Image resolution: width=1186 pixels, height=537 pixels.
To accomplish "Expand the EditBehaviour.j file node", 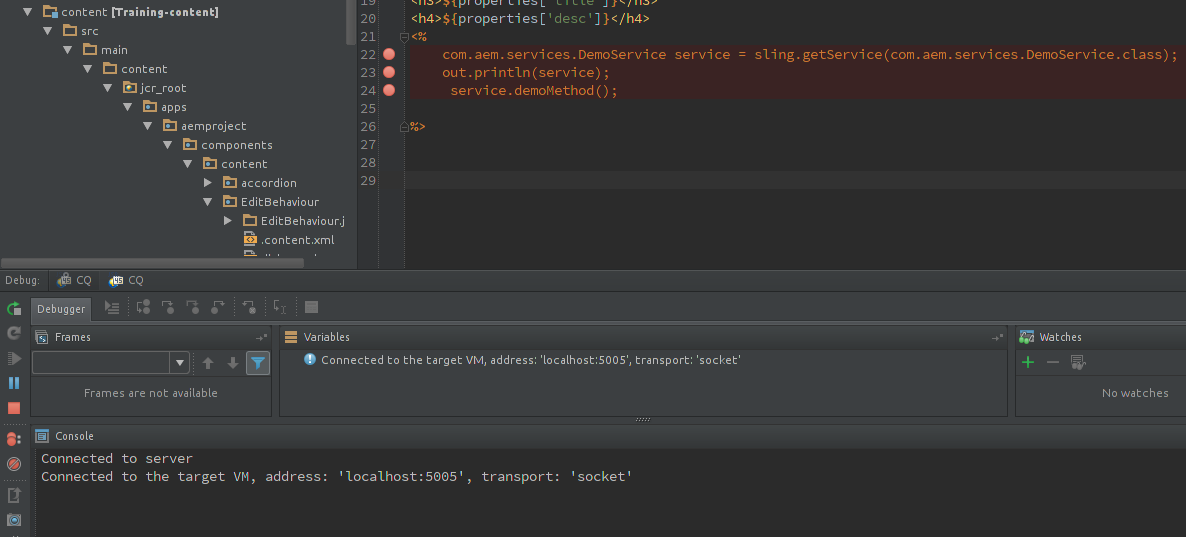I will pyautogui.click(x=228, y=221).
